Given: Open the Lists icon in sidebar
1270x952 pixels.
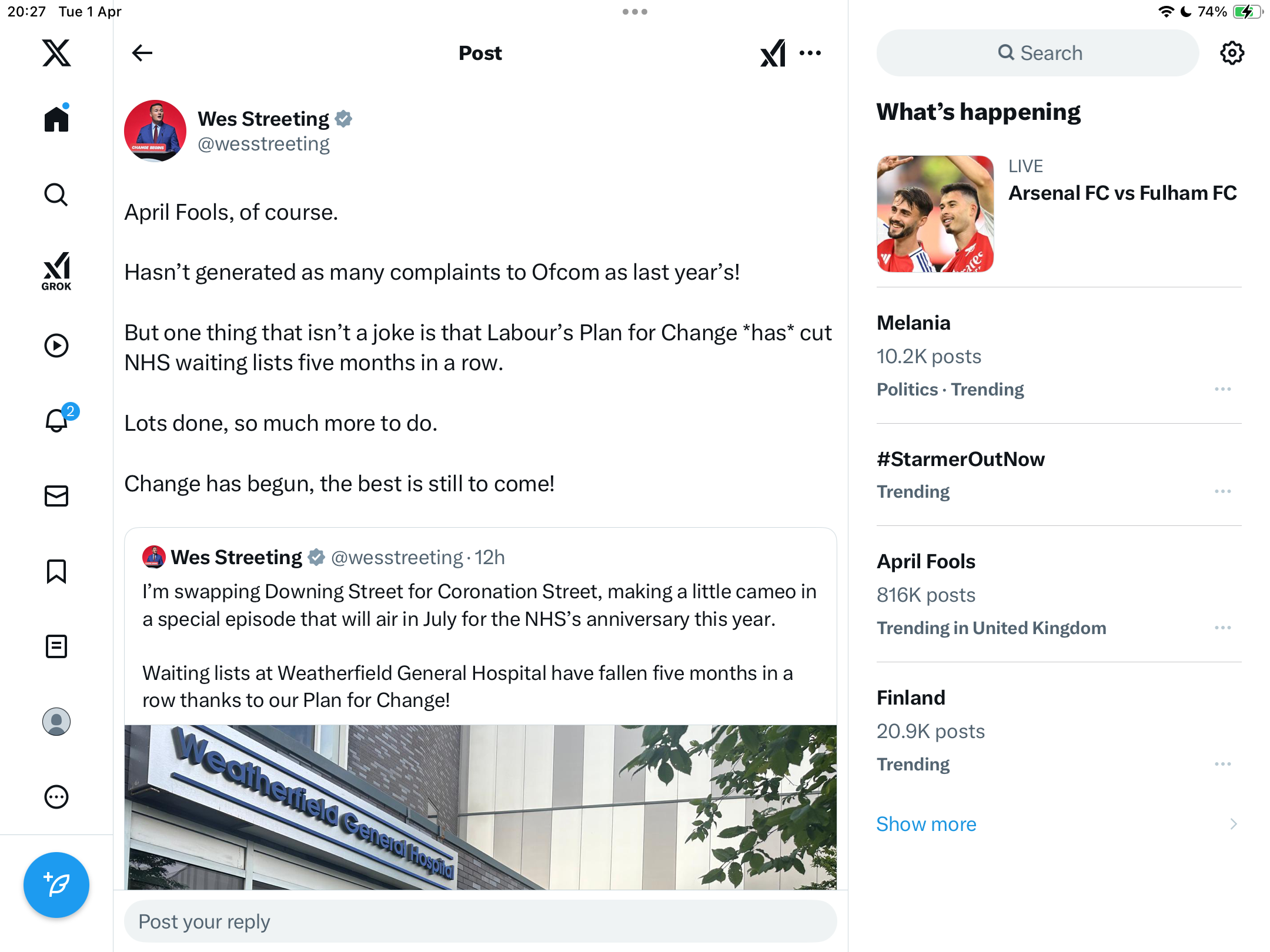Looking at the screenshot, I should (x=56, y=646).
